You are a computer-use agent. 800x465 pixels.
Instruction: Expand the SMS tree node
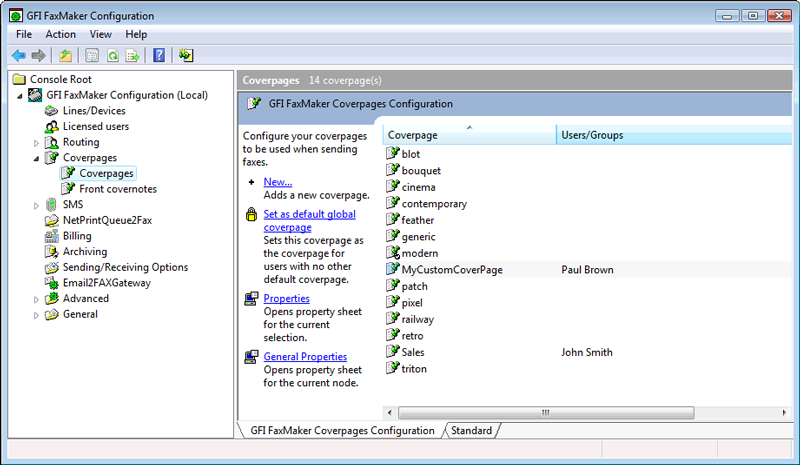[36, 206]
